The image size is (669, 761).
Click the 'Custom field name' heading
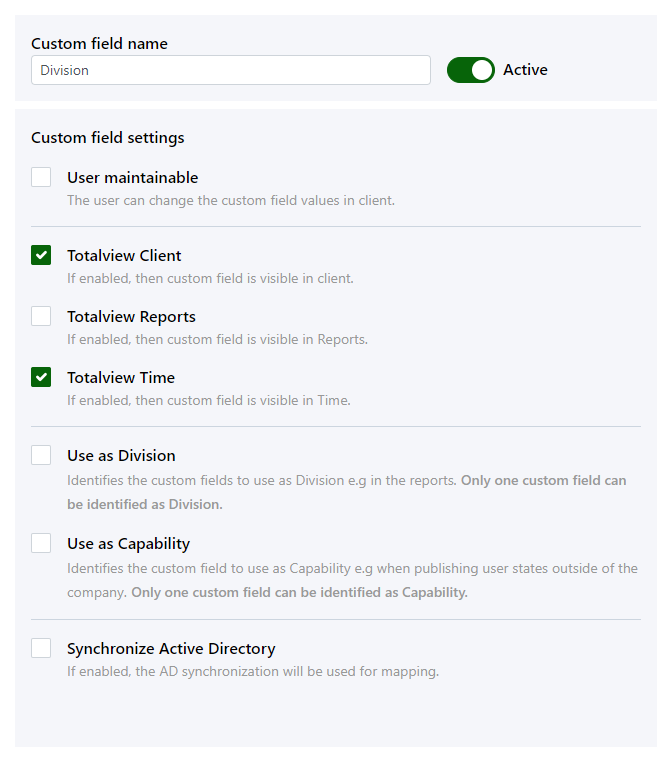tap(100, 44)
